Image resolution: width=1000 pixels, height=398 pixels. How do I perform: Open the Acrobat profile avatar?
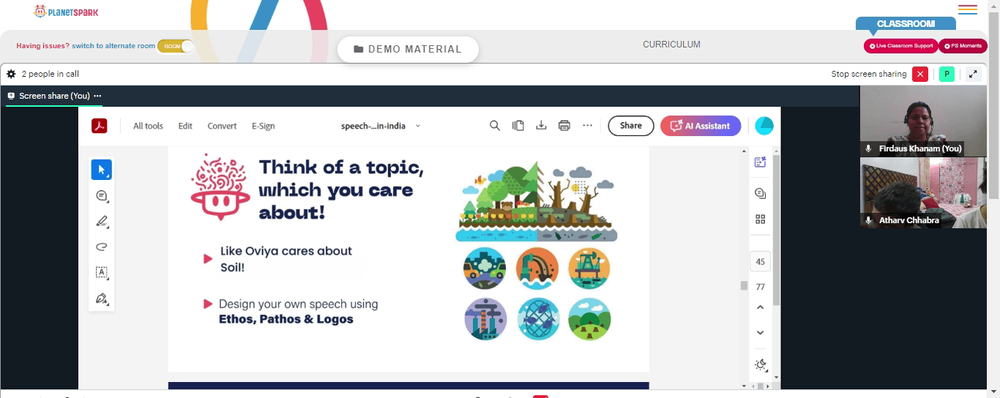(x=764, y=126)
